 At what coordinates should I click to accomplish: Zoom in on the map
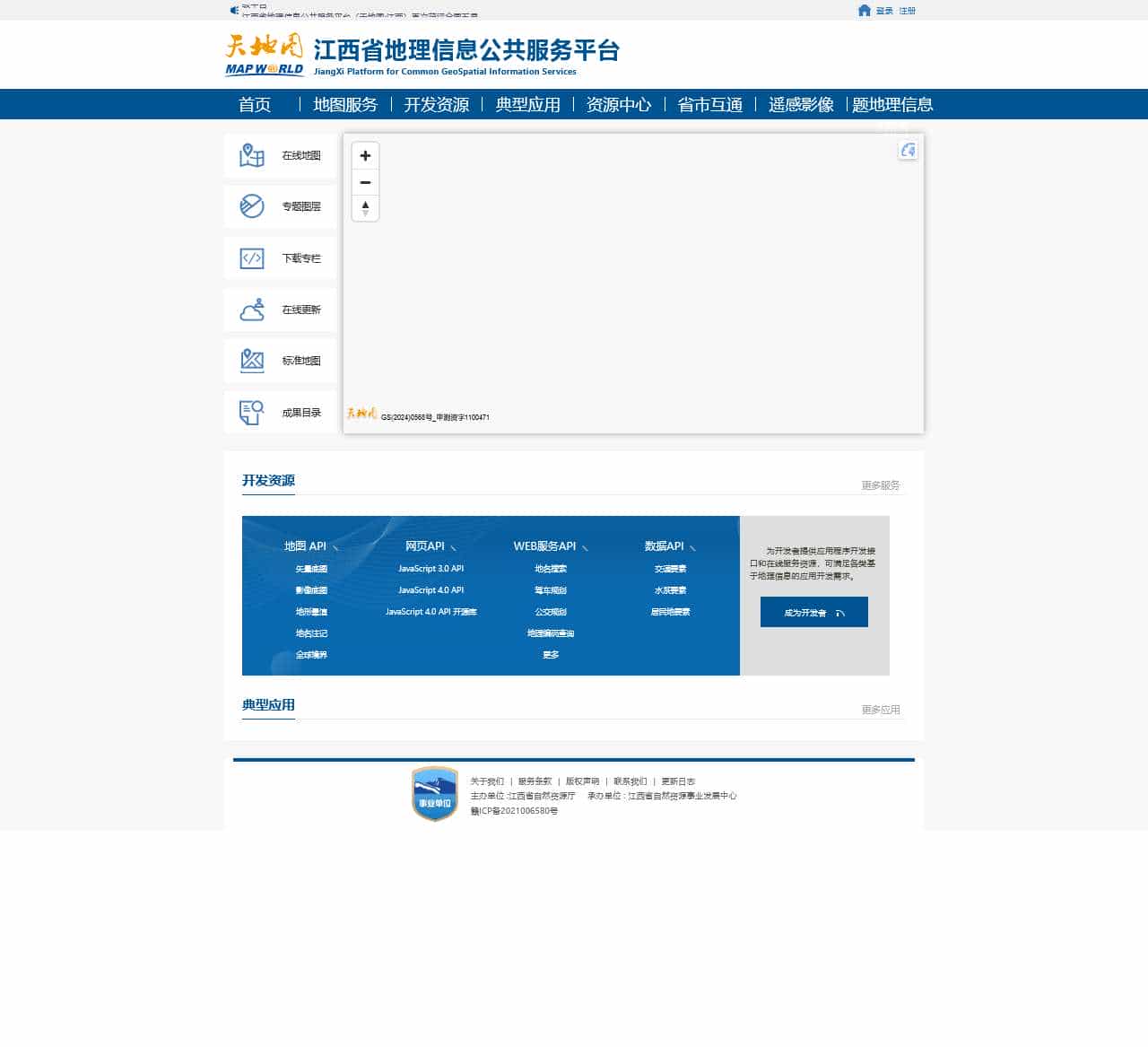[365, 155]
